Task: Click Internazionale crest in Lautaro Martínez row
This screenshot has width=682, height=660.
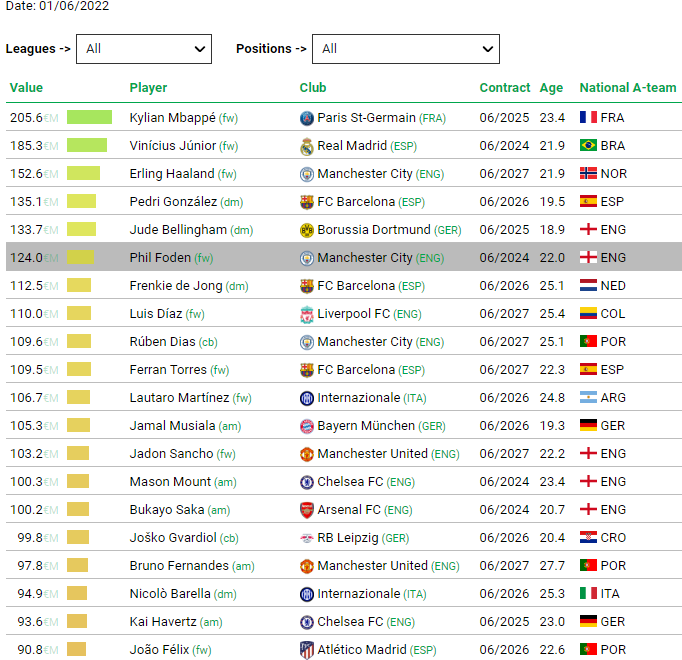Action: click(x=307, y=398)
